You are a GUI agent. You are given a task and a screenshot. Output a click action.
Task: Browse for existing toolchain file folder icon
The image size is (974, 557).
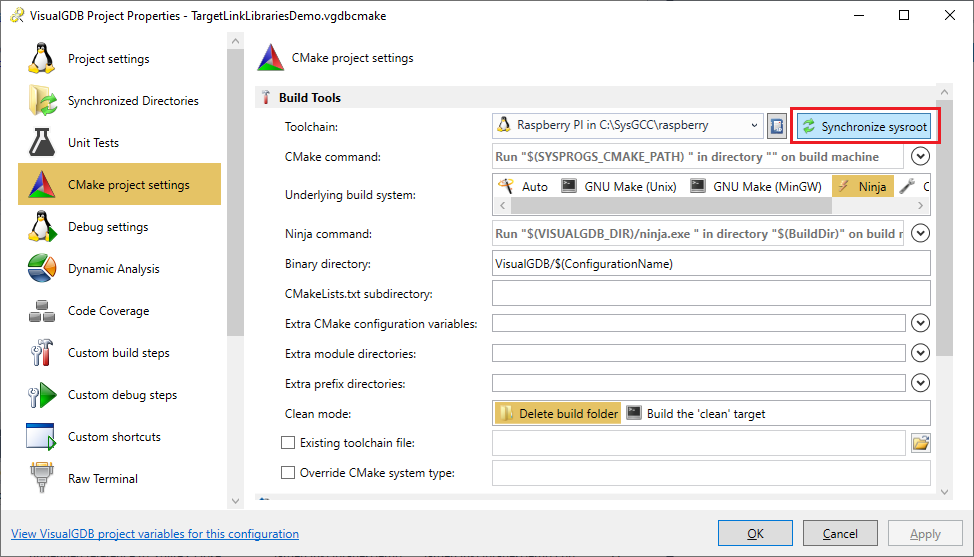click(x=921, y=443)
